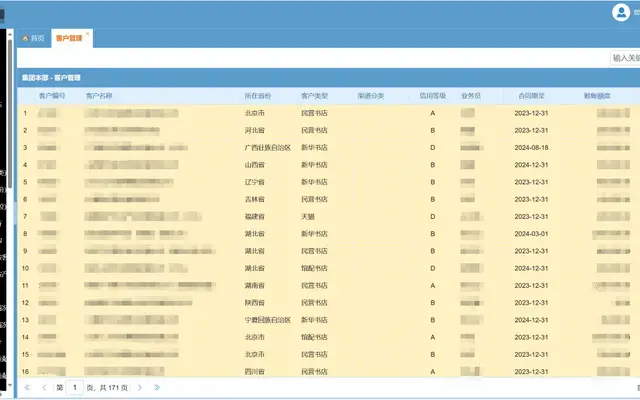Select the 湖南省 province cell
This screenshot has height=400, width=640.
pos(255,285)
